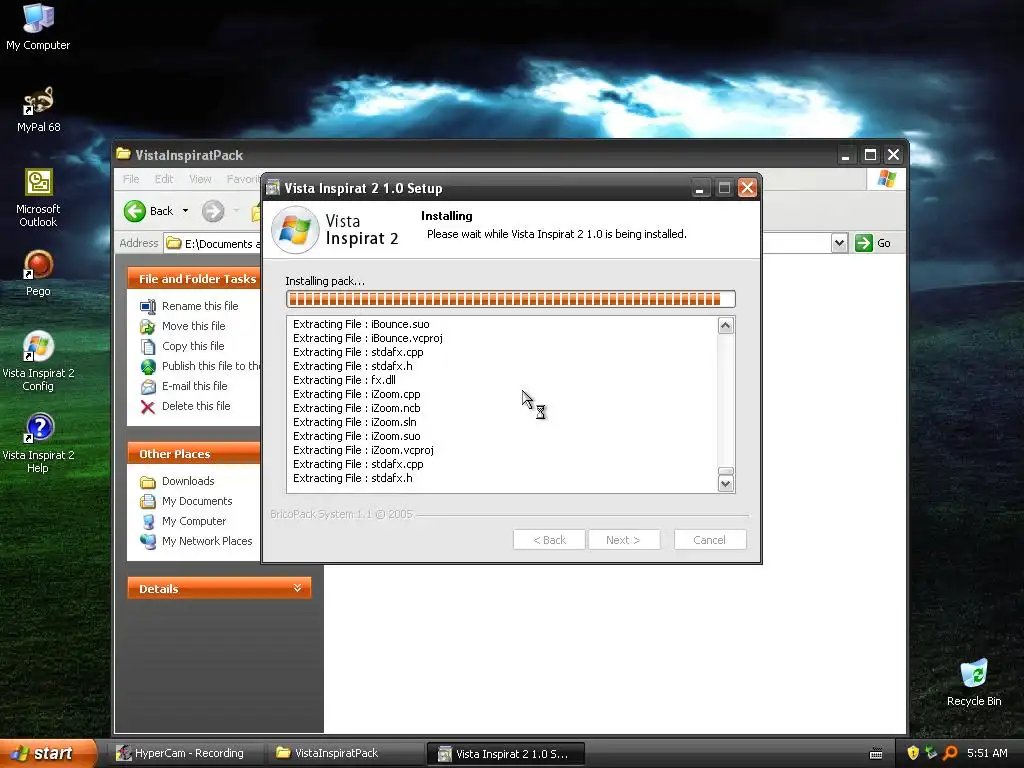Image resolution: width=1024 pixels, height=768 pixels.
Task: Click the security shield tray icon
Action: (x=913, y=753)
